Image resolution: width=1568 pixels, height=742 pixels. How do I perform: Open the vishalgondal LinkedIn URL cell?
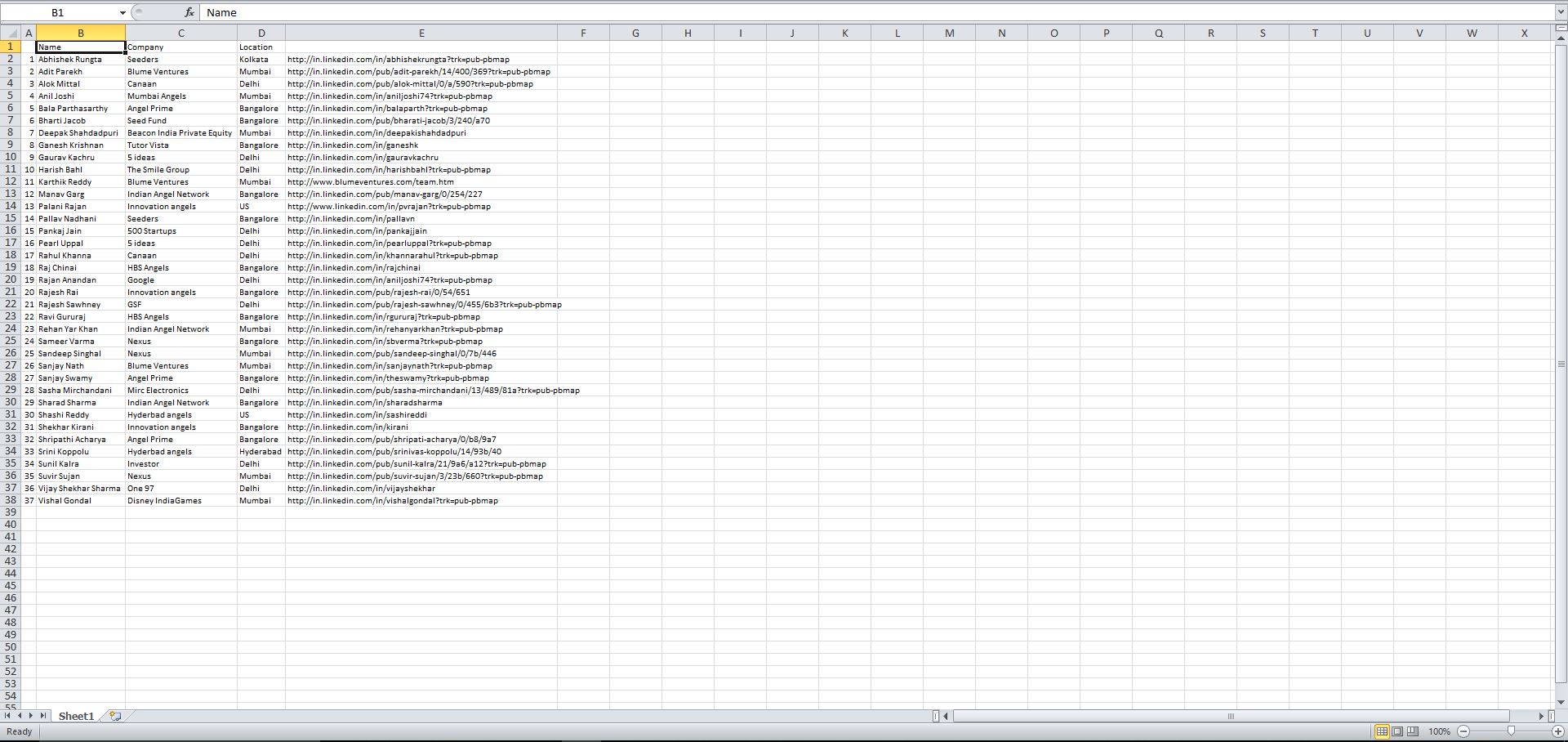[421, 500]
